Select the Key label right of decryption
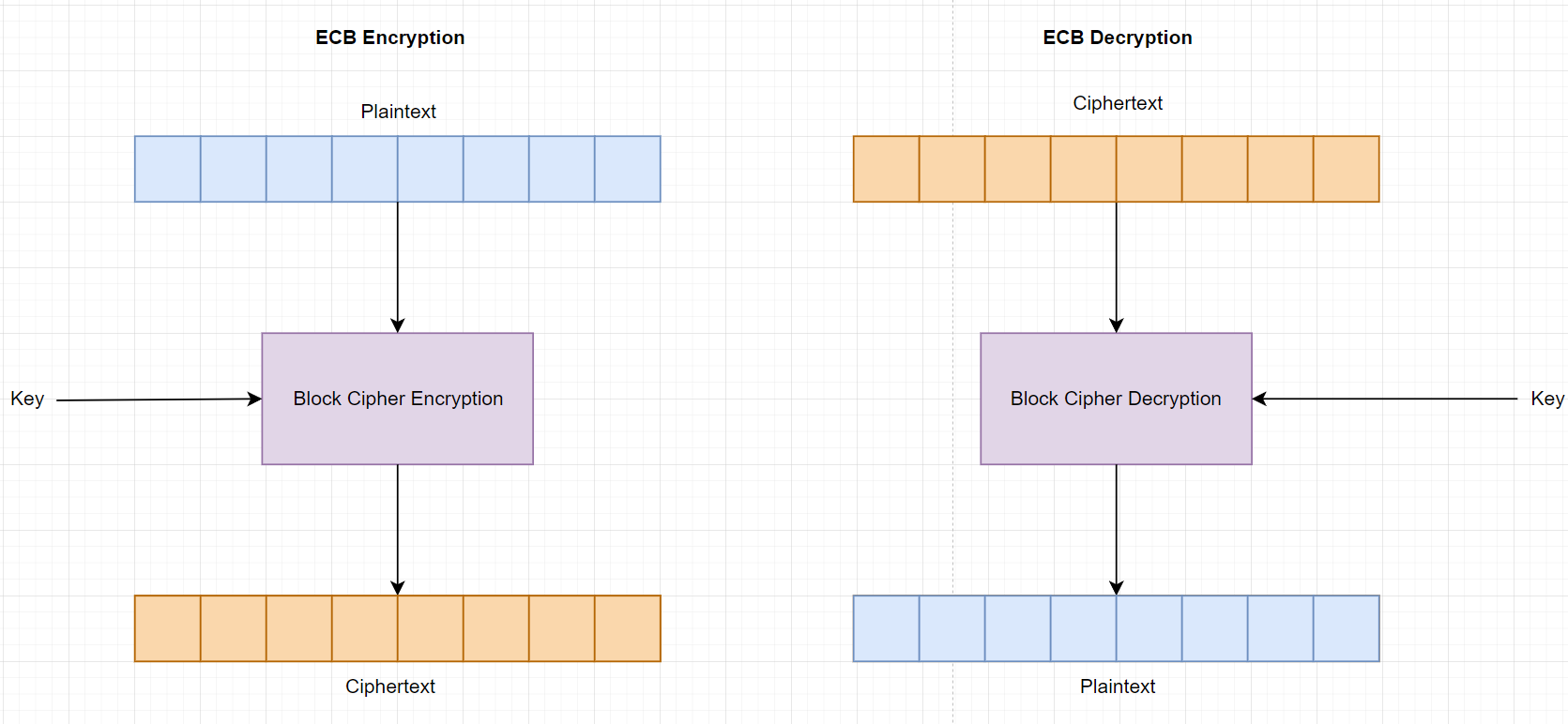The height and width of the screenshot is (724, 1568). point(1546,399)
